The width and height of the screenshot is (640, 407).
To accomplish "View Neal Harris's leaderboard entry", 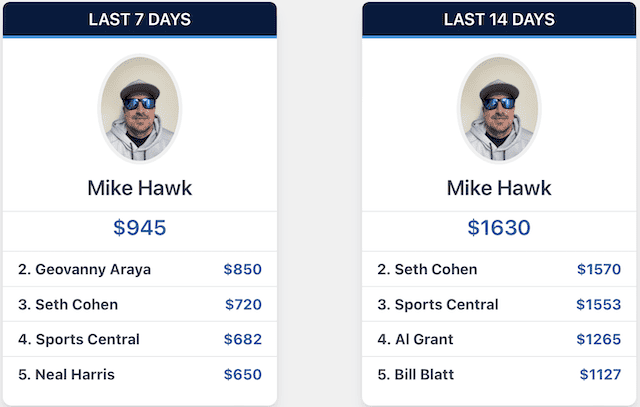I will [140, 374].
